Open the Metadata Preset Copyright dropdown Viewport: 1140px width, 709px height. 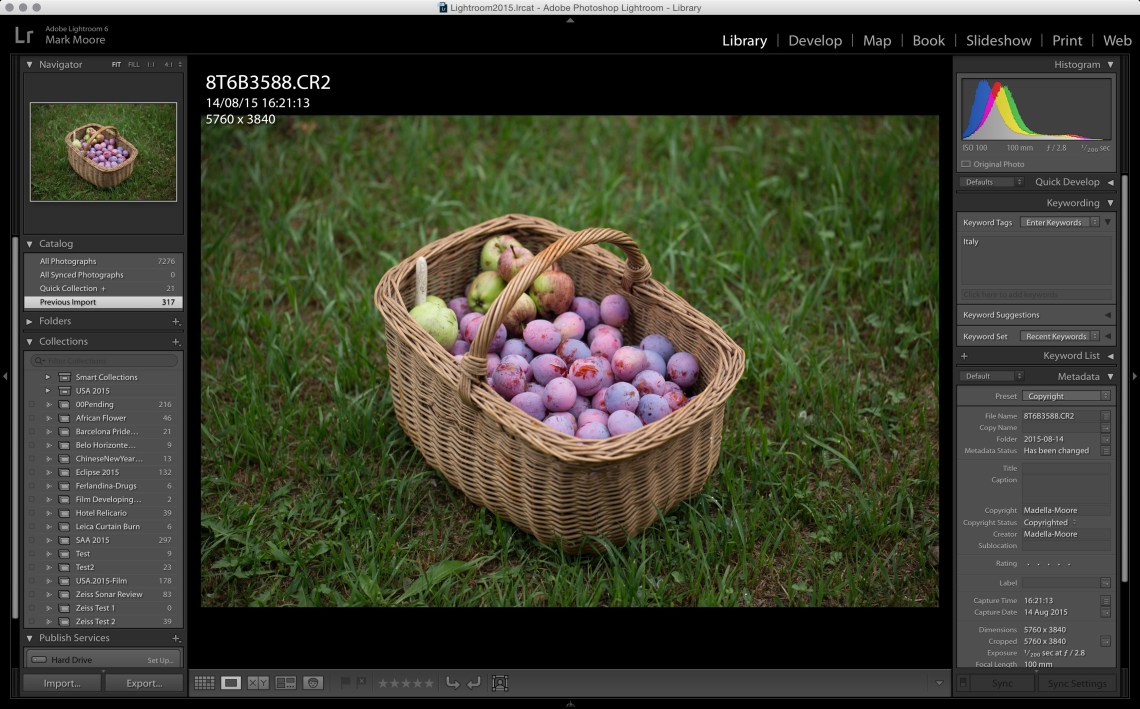[1066, 396]
